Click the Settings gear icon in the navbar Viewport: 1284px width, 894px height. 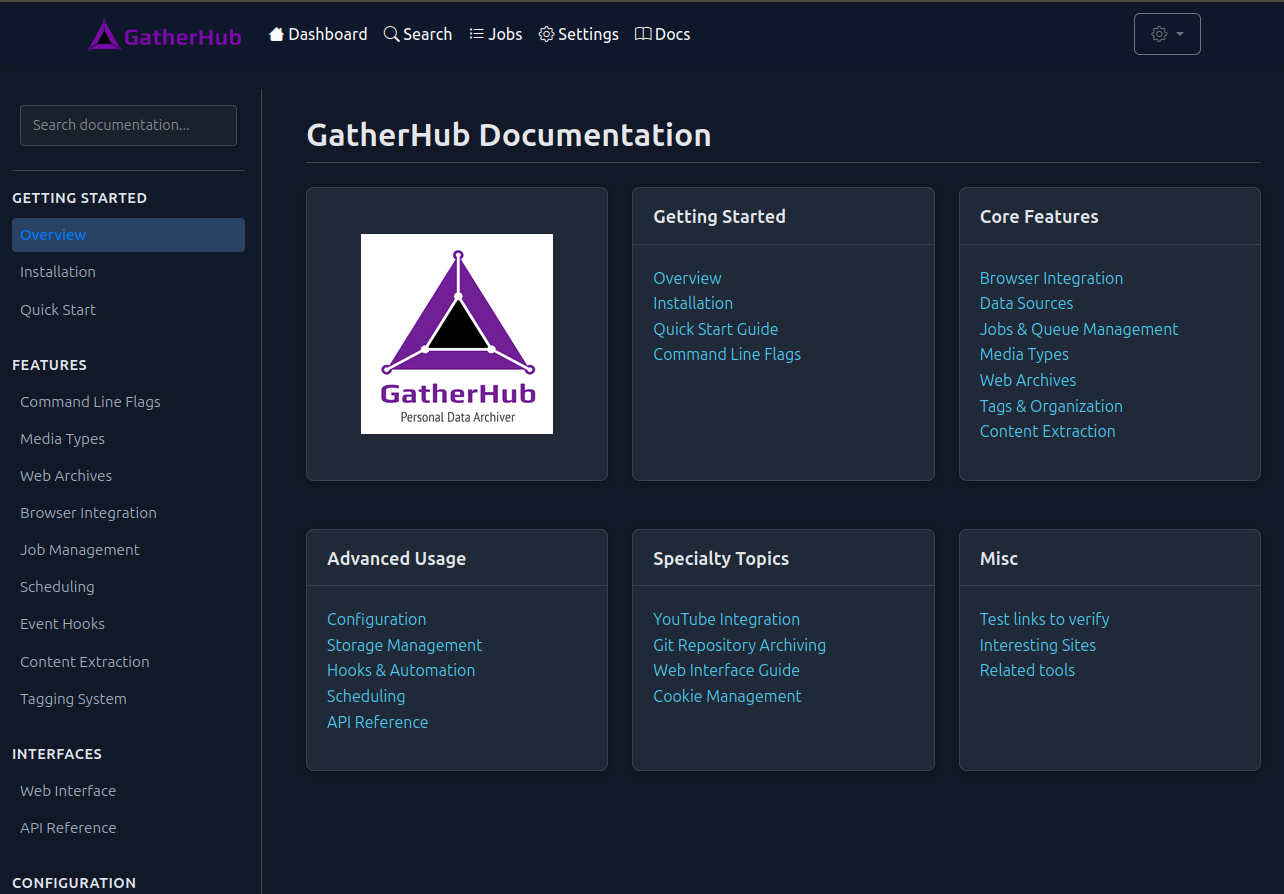coord(546,33)
